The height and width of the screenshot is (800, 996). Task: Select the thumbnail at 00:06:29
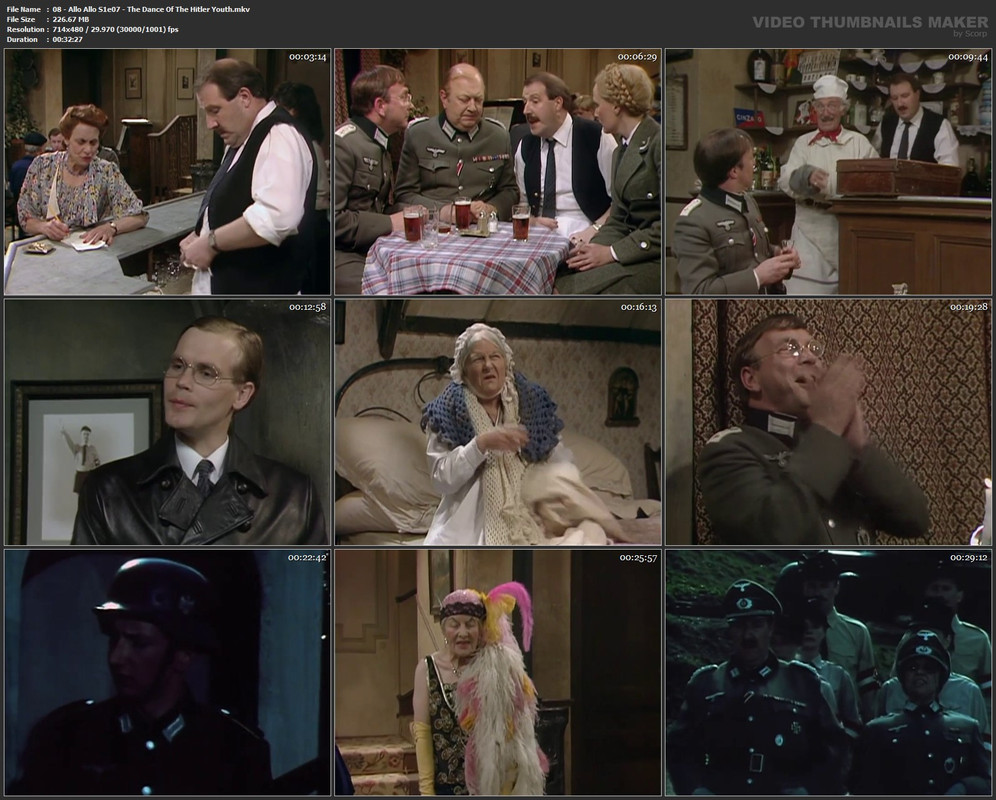coord(498,172)
